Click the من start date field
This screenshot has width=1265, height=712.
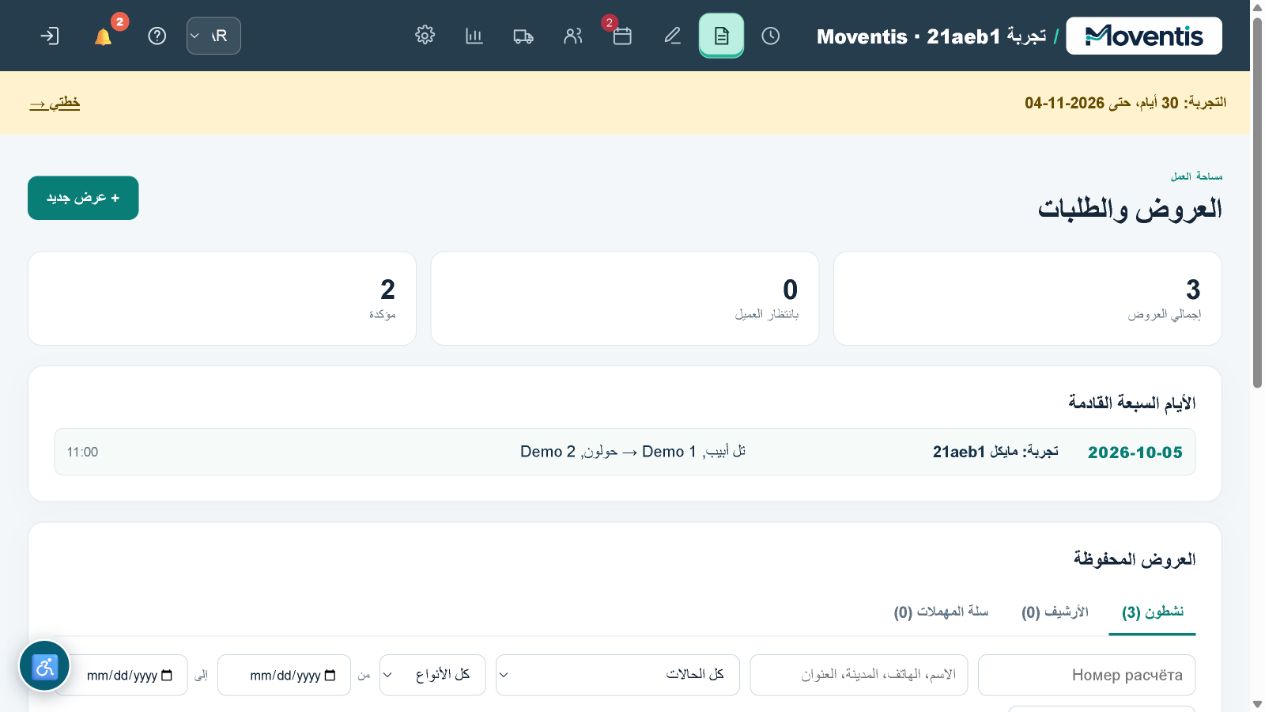(284, 675)
